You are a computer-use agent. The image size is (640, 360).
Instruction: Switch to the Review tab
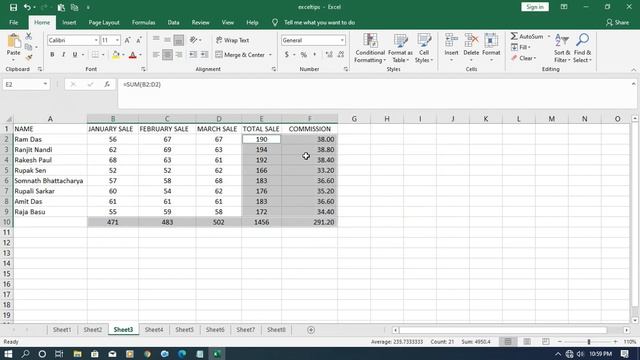(200, 22)
